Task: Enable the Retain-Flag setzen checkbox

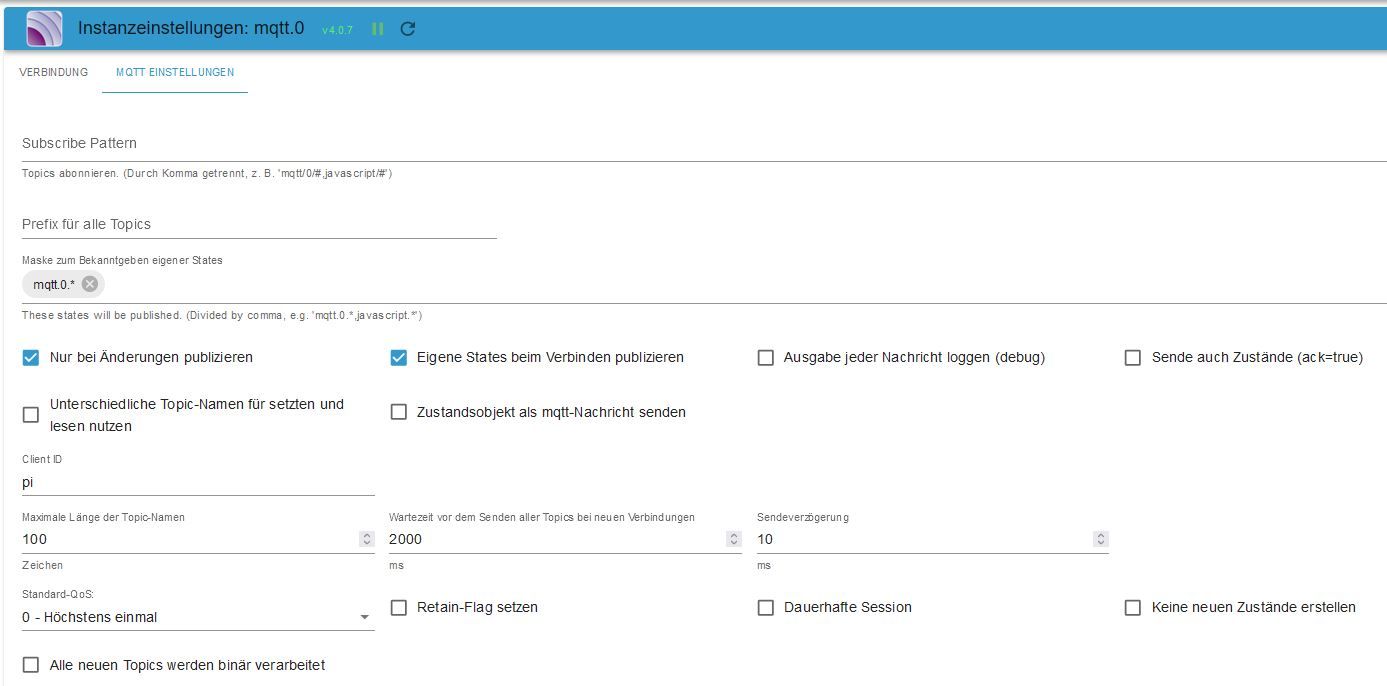Action: coord(399,607)
